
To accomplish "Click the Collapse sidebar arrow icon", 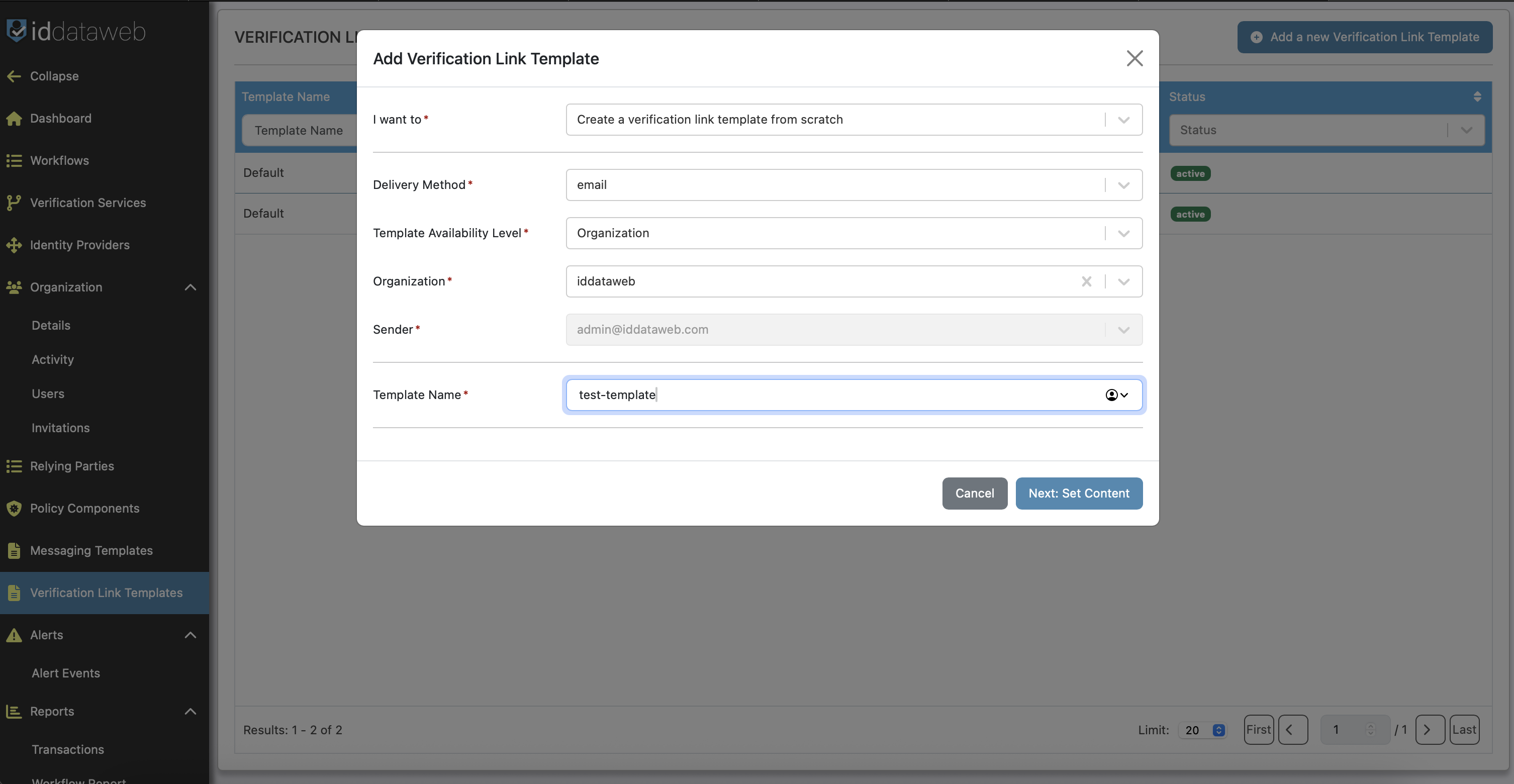I will point(14,76).
